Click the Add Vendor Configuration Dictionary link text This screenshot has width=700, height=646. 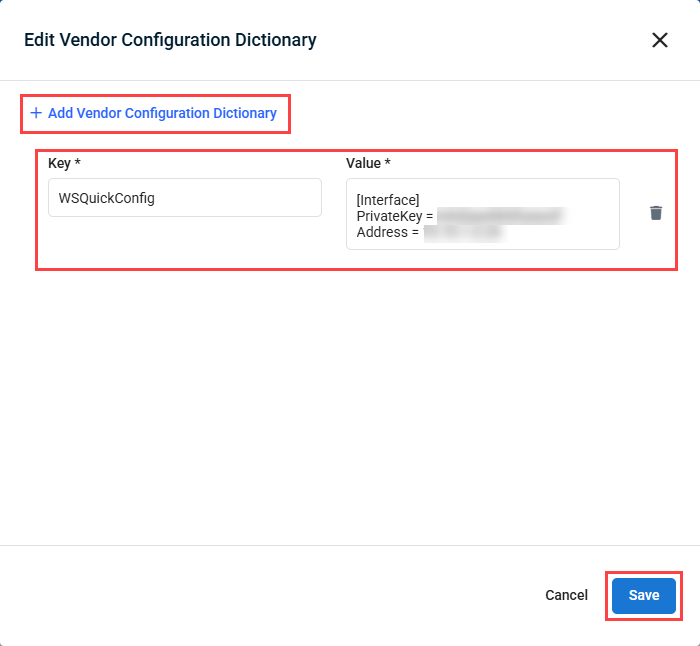[162, 113]
